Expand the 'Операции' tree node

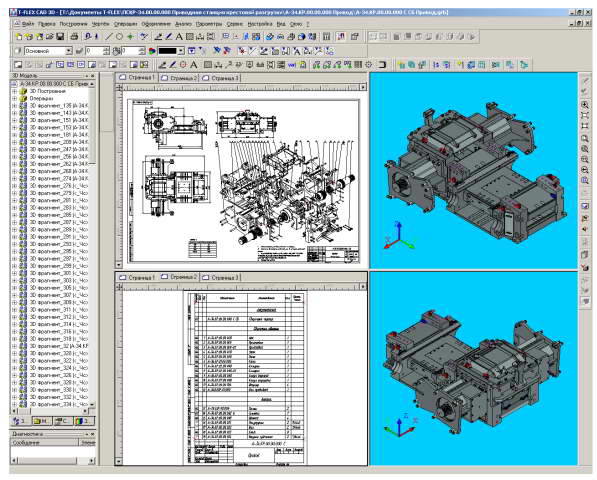pyautogui.click(x=15, y=98)
